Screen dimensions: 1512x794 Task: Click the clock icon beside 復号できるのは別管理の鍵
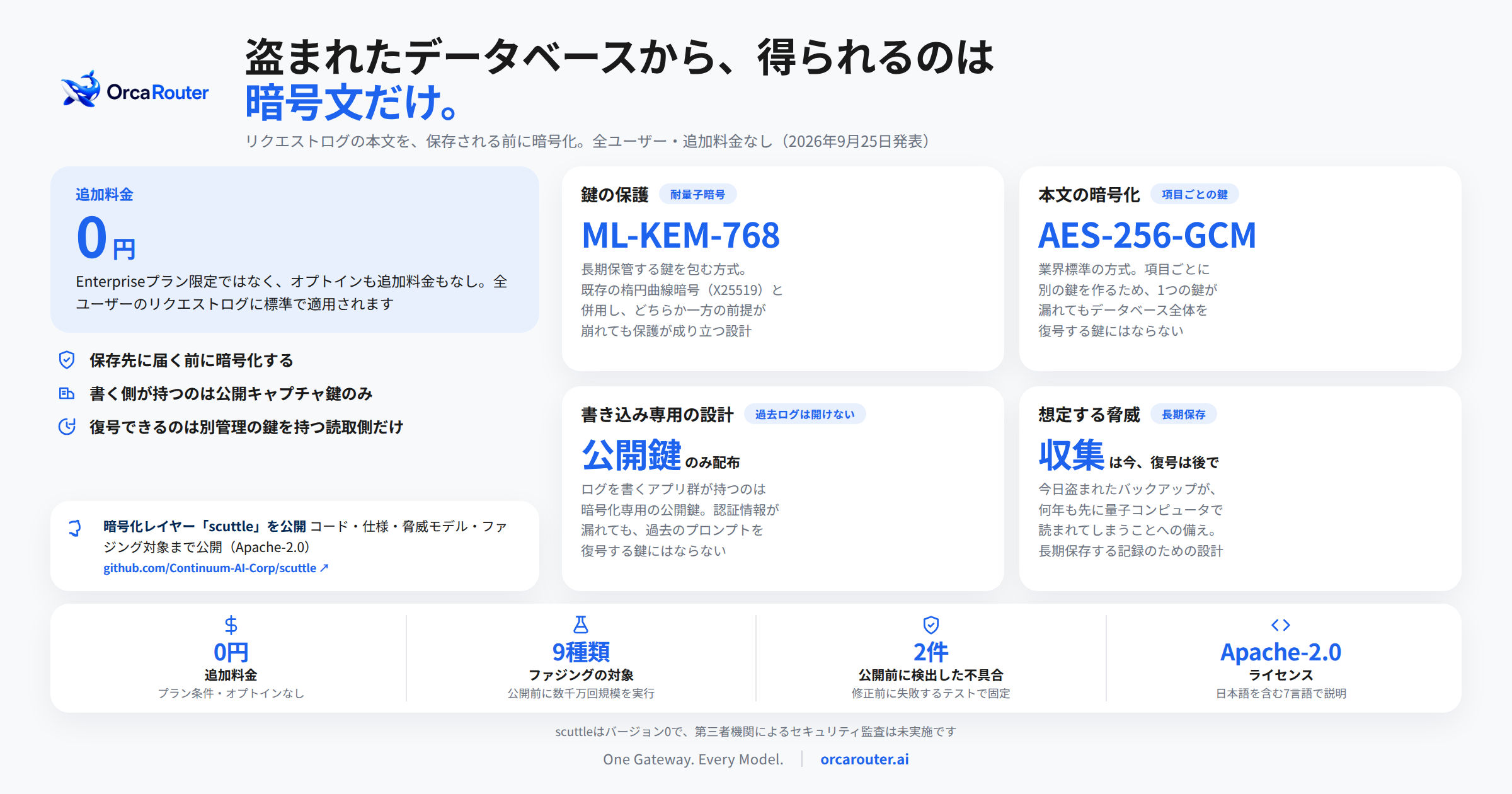point(67,427)
